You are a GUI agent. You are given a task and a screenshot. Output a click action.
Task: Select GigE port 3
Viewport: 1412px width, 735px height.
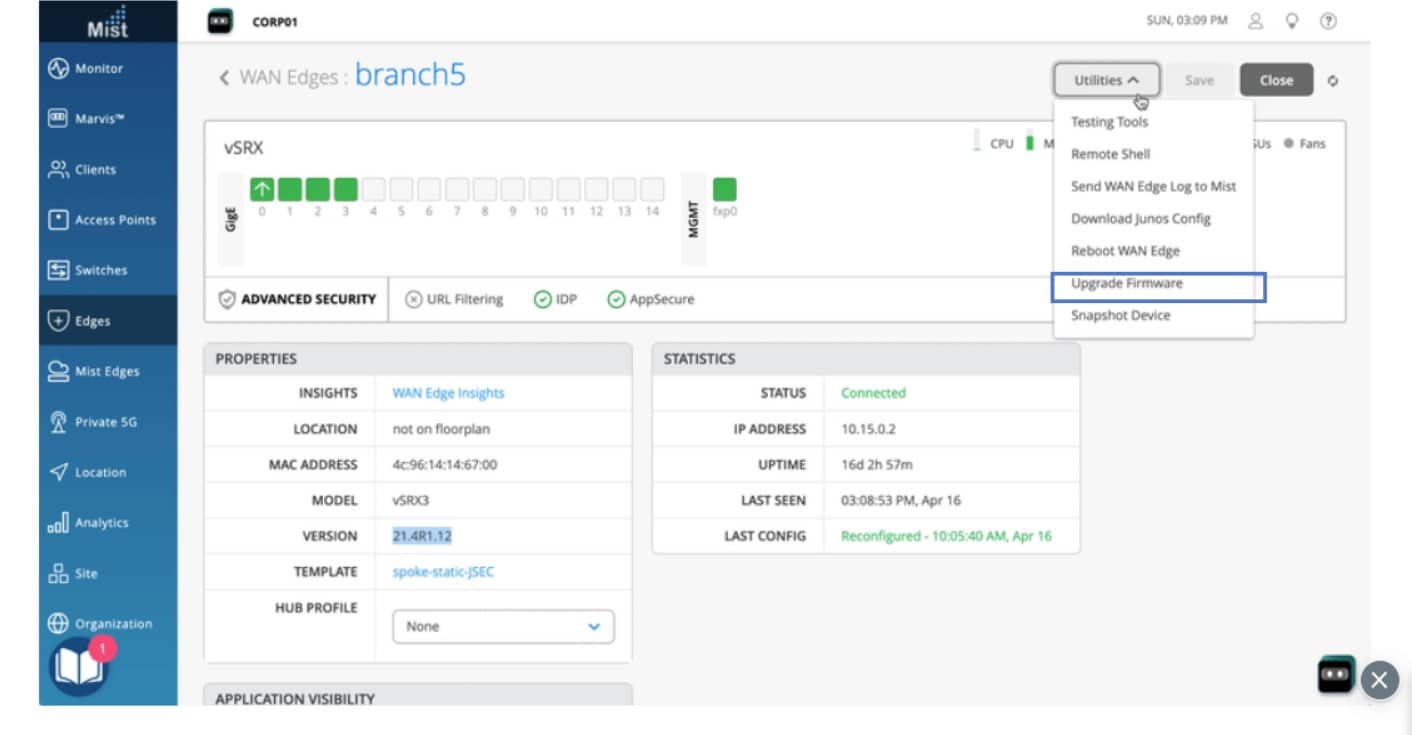(x=346, y=189)
